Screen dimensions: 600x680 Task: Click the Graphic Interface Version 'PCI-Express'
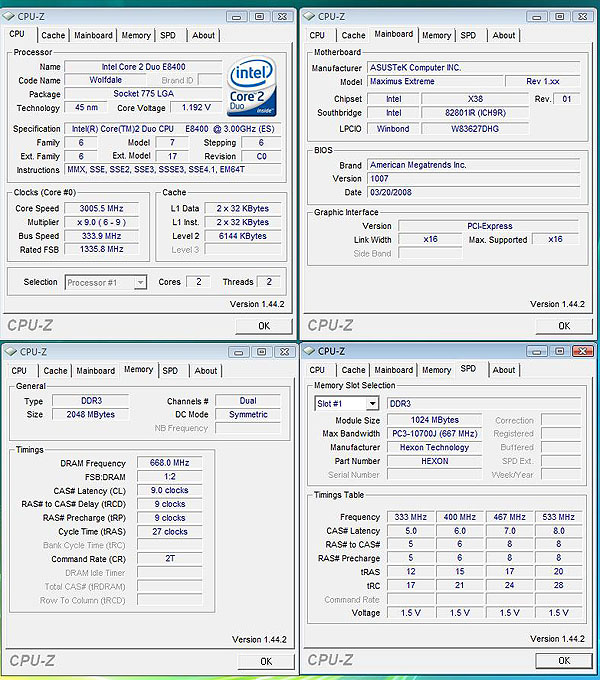tap(489, 226)
